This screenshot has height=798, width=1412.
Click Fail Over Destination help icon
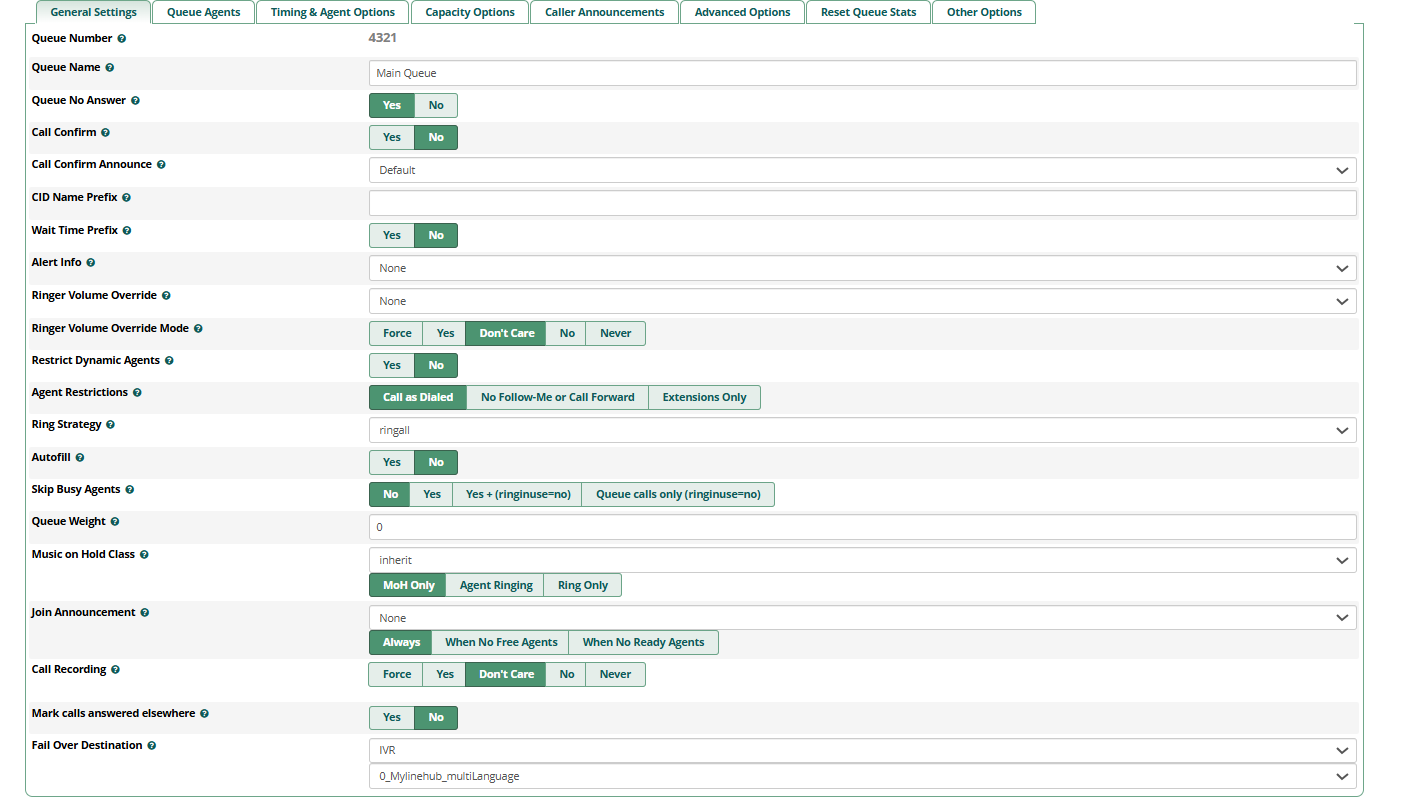(x=152, y=746)
